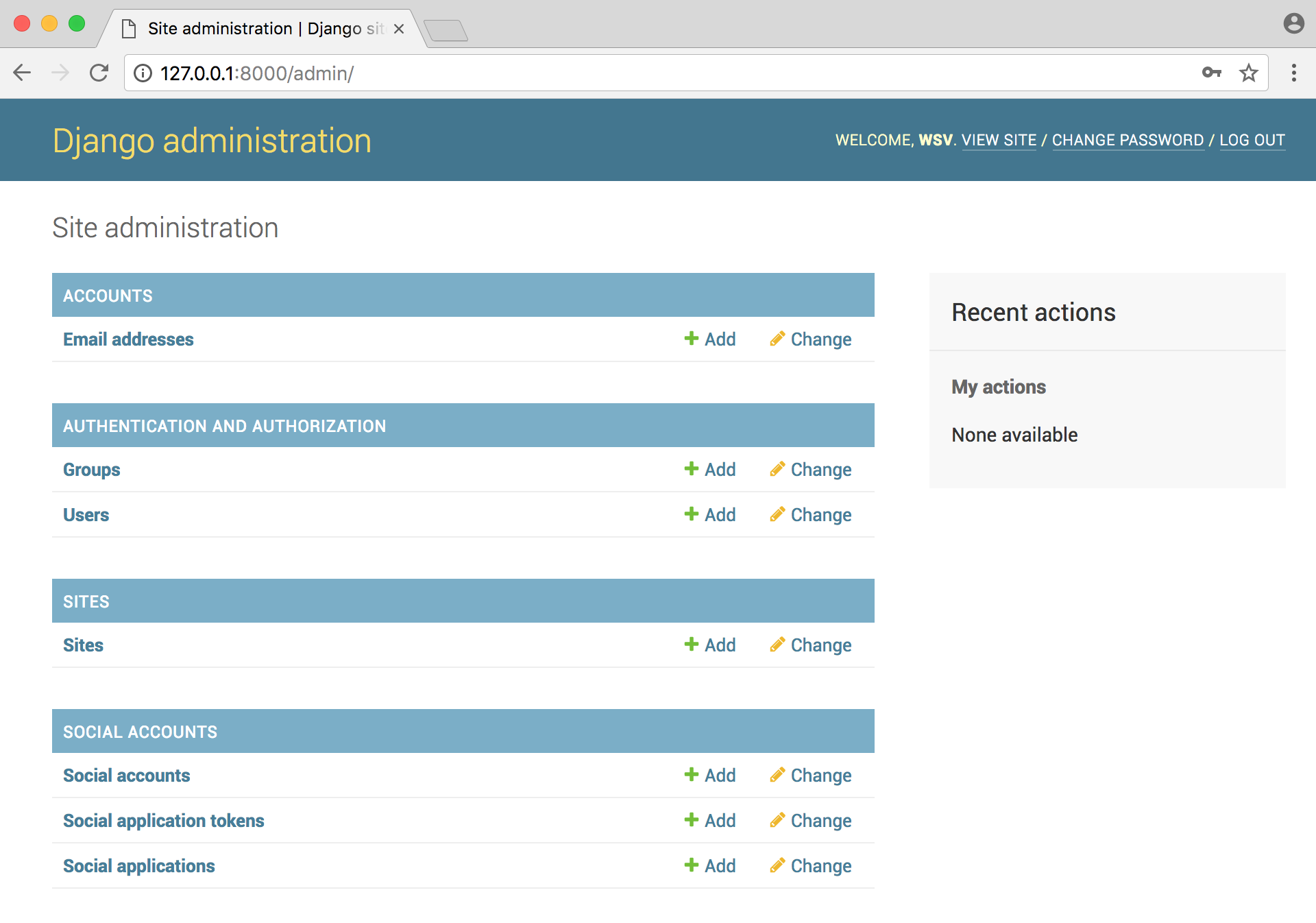Open a new browser tab
Image resolution: width=1316 pixels, height=923 pixels.
click(446, 30)
